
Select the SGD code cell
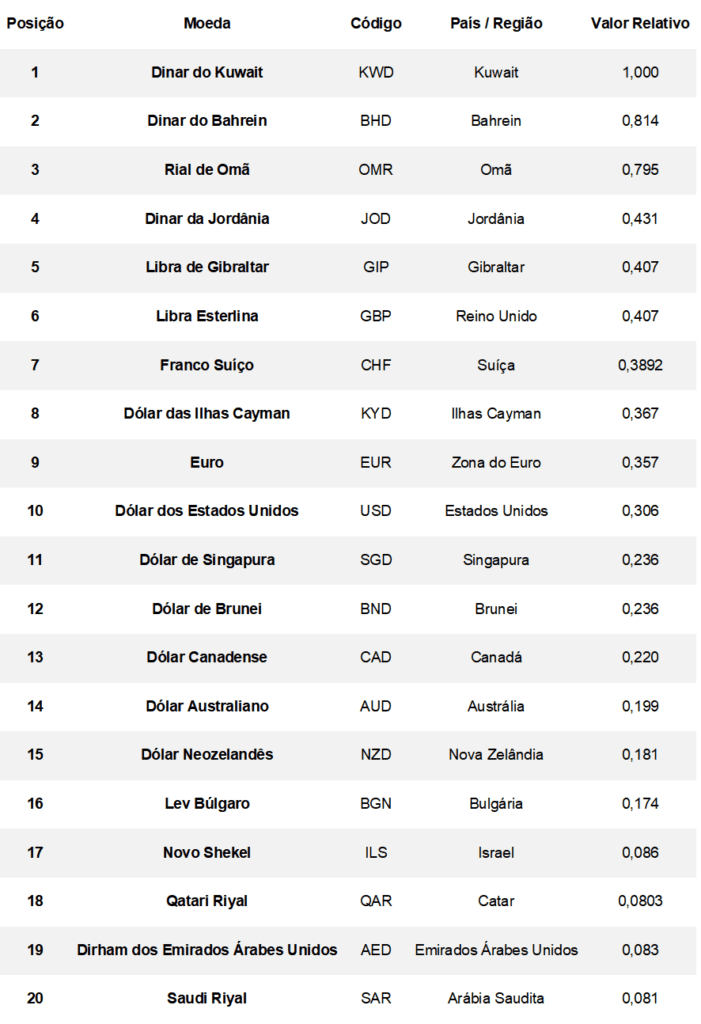[376, 560]
